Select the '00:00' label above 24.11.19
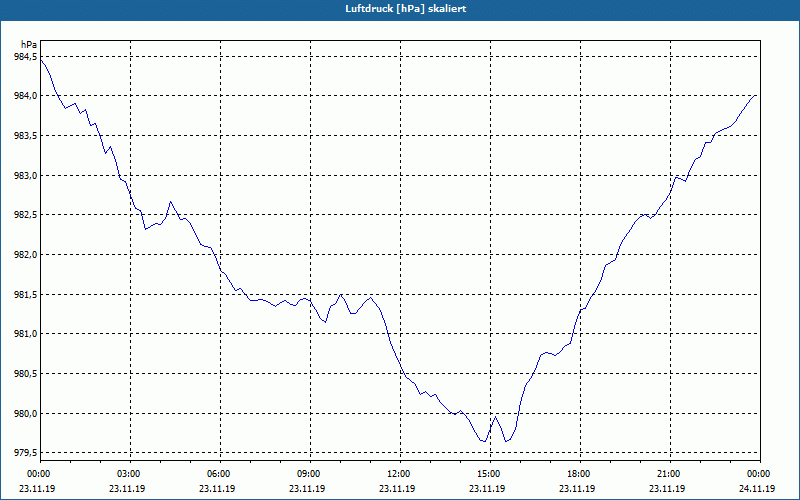The height and width of the screenshot is (500, 800). 760,473
